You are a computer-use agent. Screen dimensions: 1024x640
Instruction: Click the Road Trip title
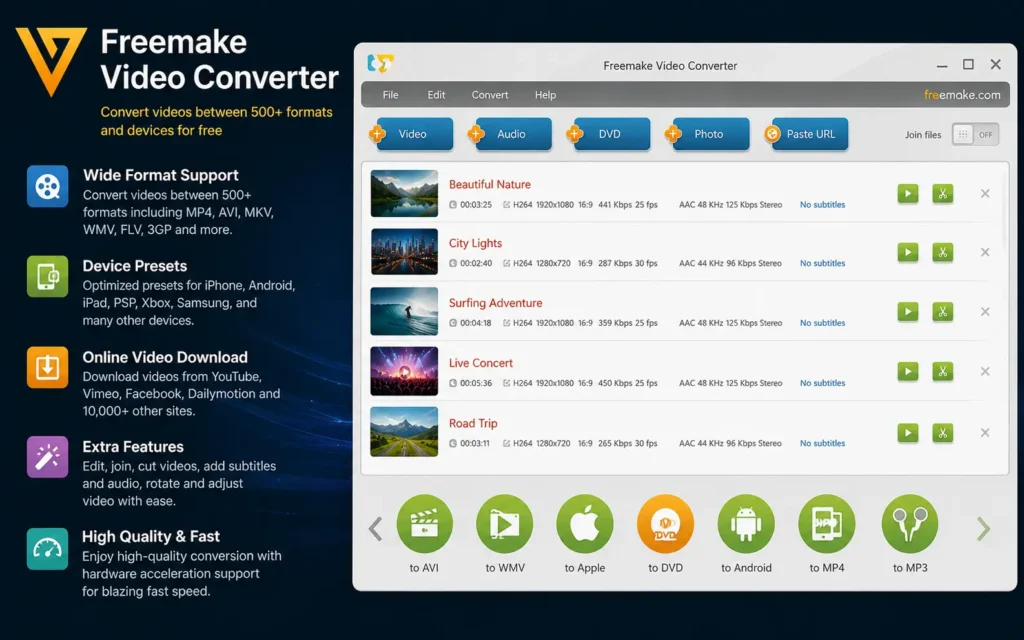point(473,423)
